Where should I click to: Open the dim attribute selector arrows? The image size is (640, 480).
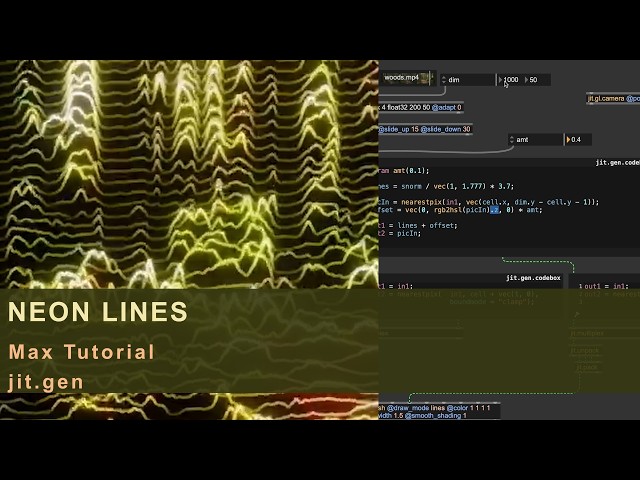pos(444,80)
